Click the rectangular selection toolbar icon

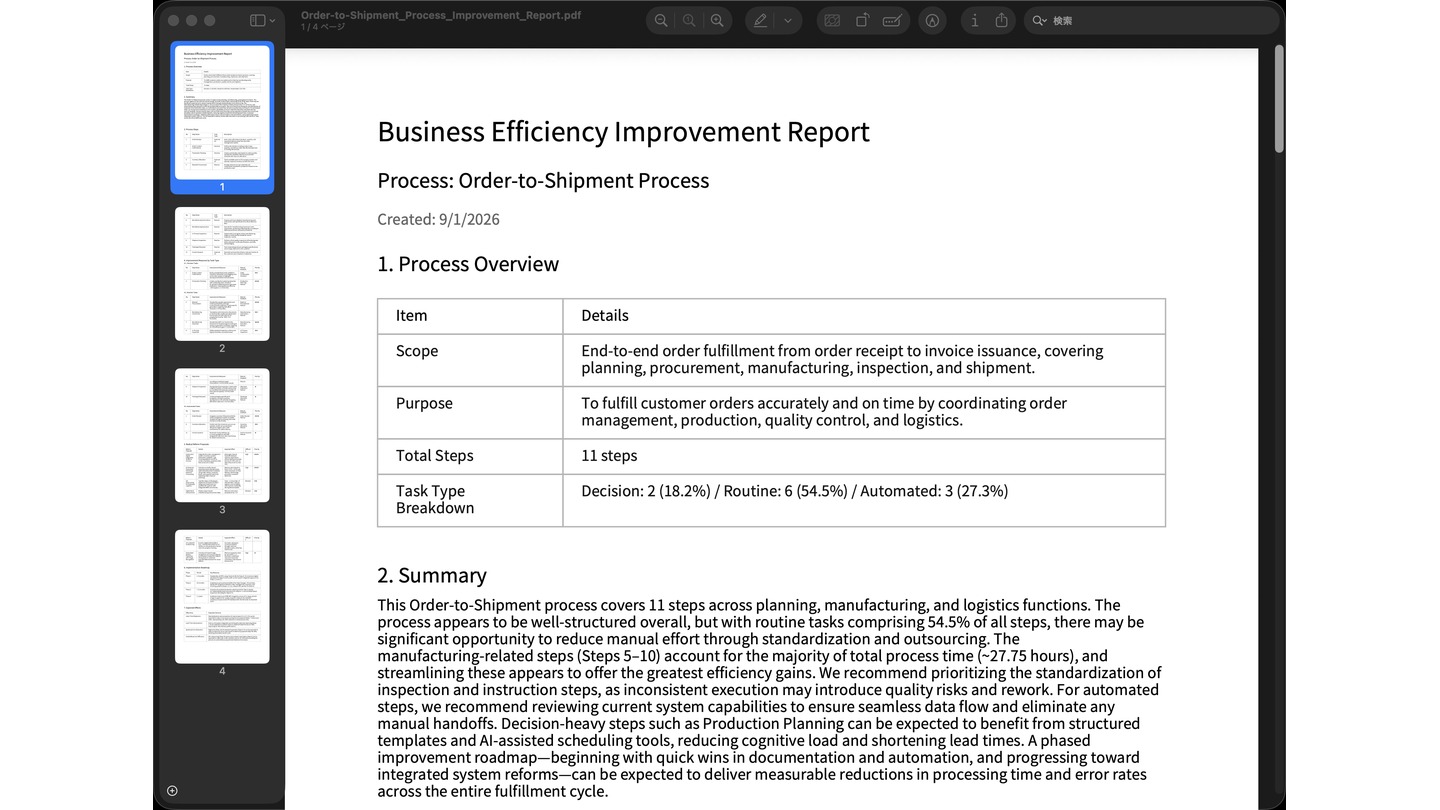coord(832,20)
